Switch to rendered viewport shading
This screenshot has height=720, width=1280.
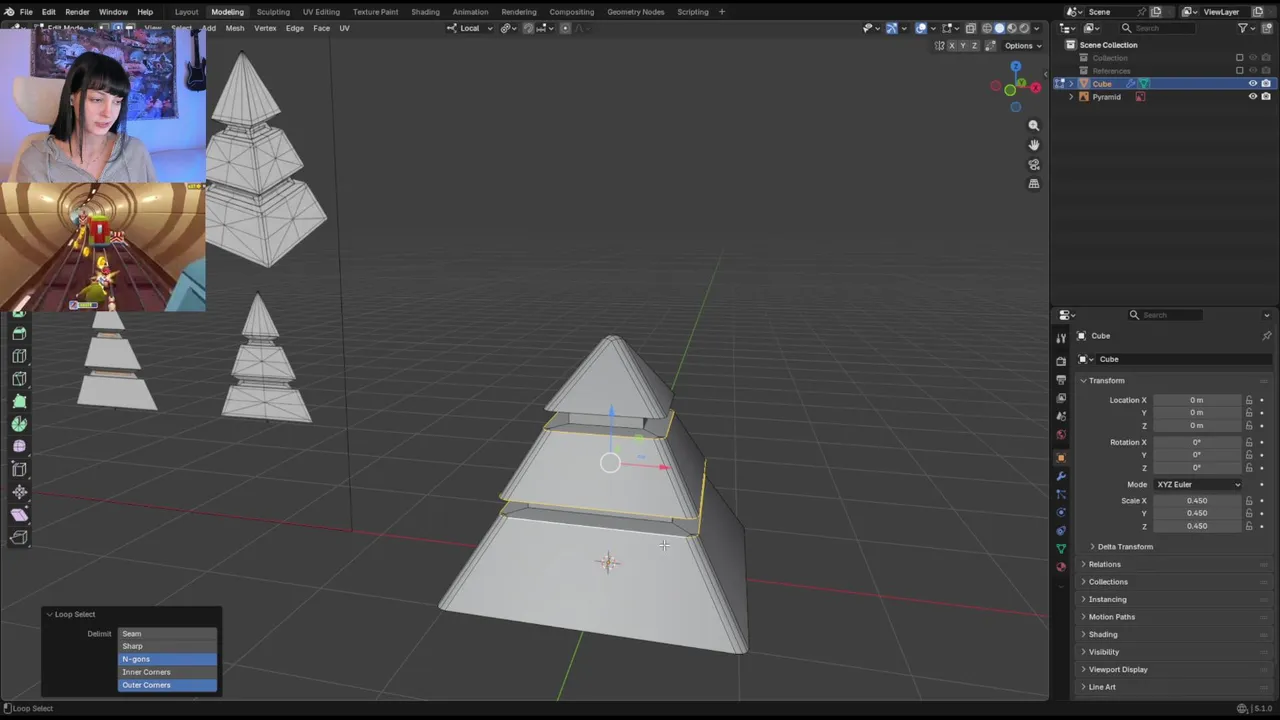pos(1024,28)
